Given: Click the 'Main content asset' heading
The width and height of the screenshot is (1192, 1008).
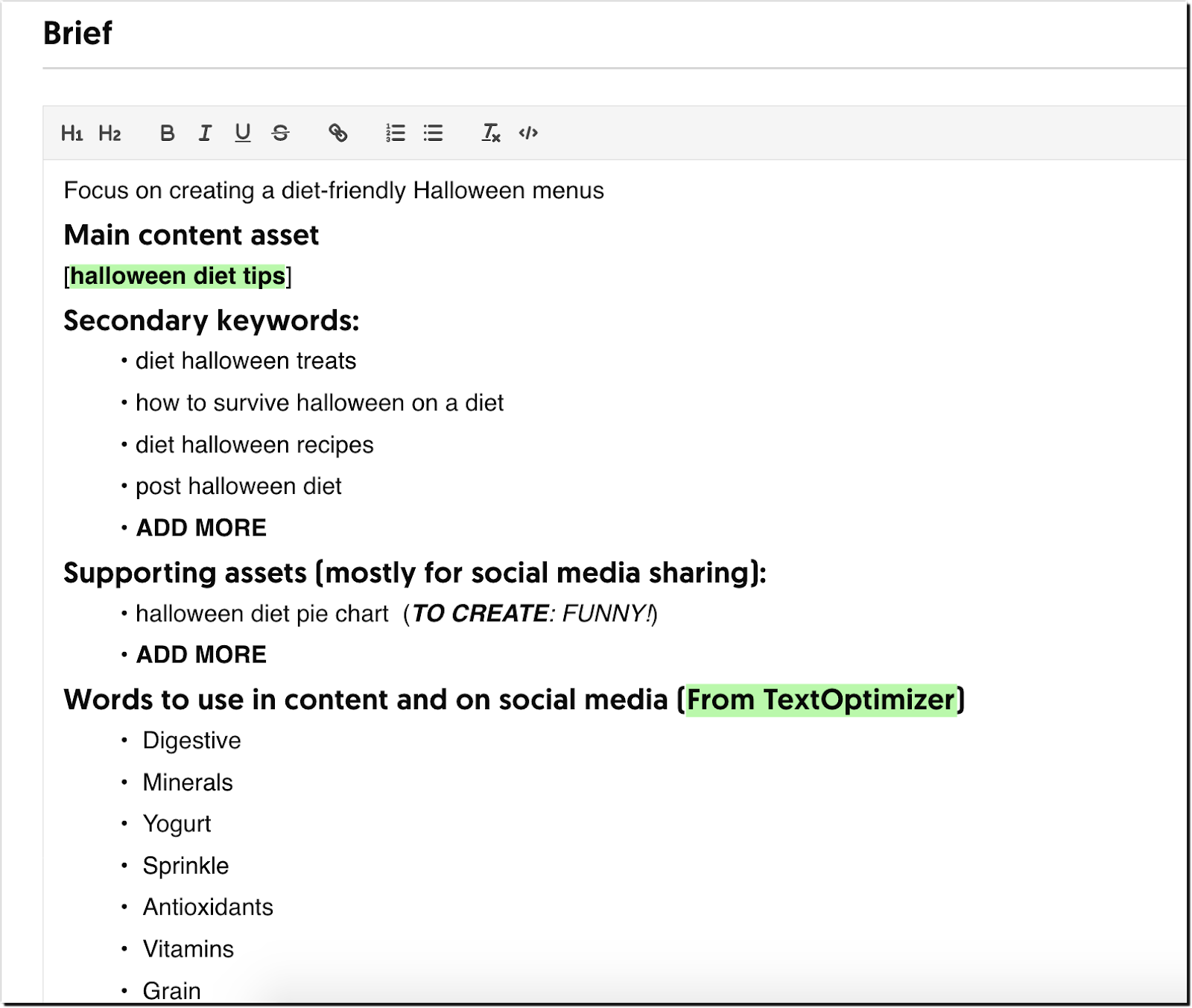Looking at the screenshot, I should [x=191, y=235].
